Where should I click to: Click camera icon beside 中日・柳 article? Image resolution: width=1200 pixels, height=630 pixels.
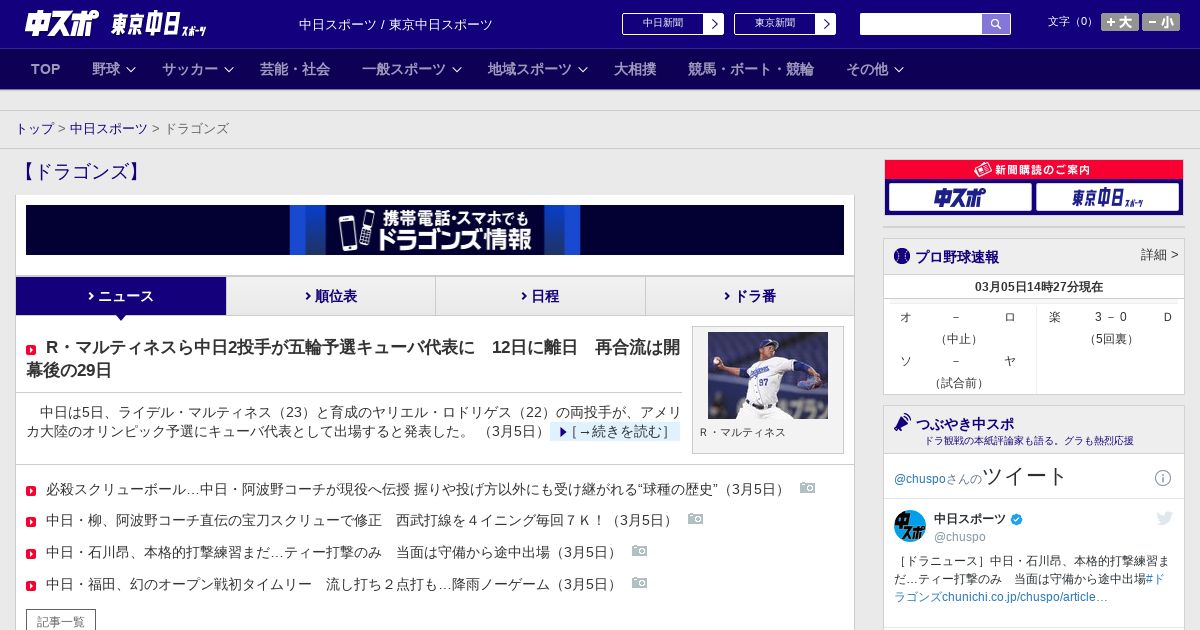coord(696,519)
